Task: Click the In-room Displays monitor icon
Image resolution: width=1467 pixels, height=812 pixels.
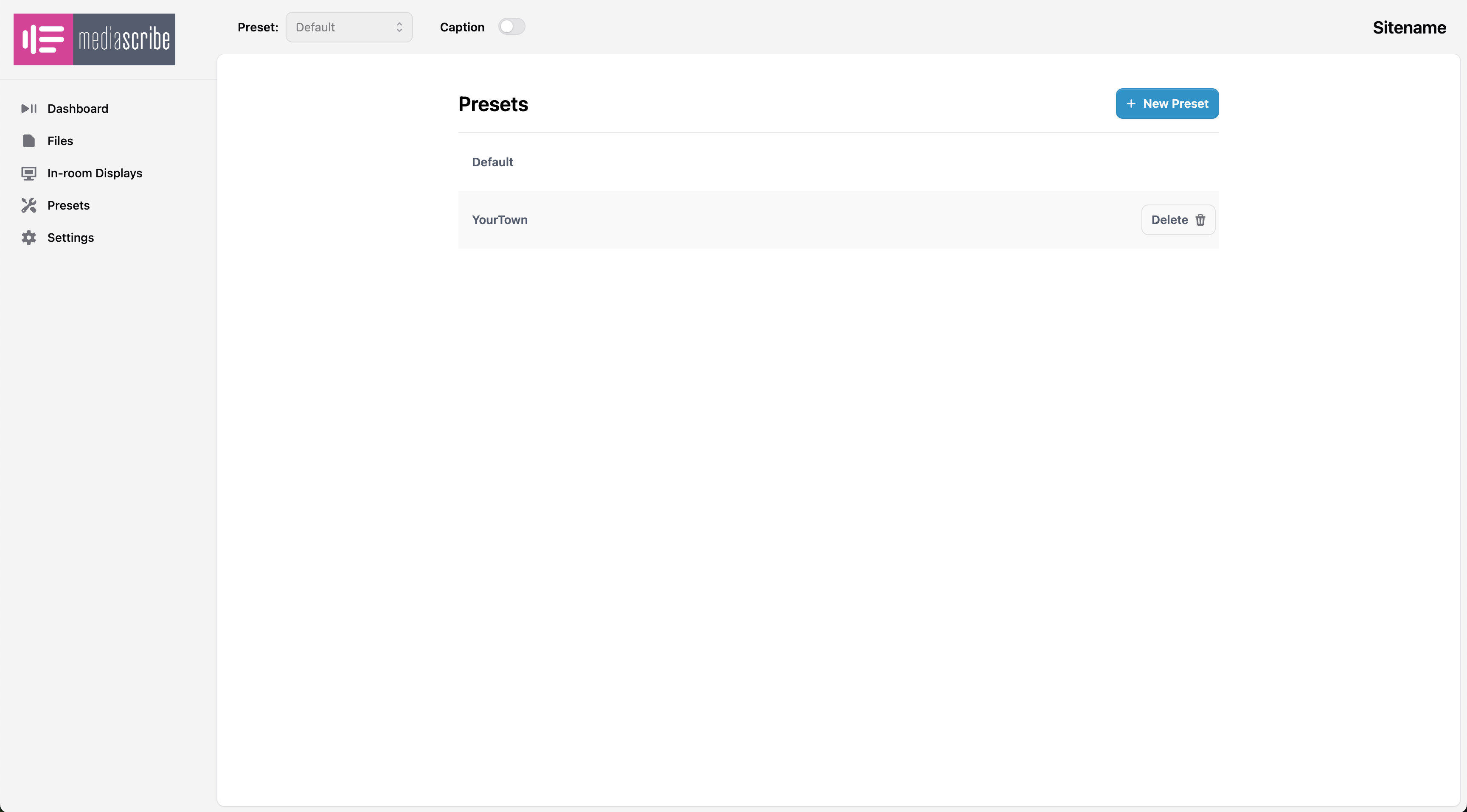Action: (28, 174)
